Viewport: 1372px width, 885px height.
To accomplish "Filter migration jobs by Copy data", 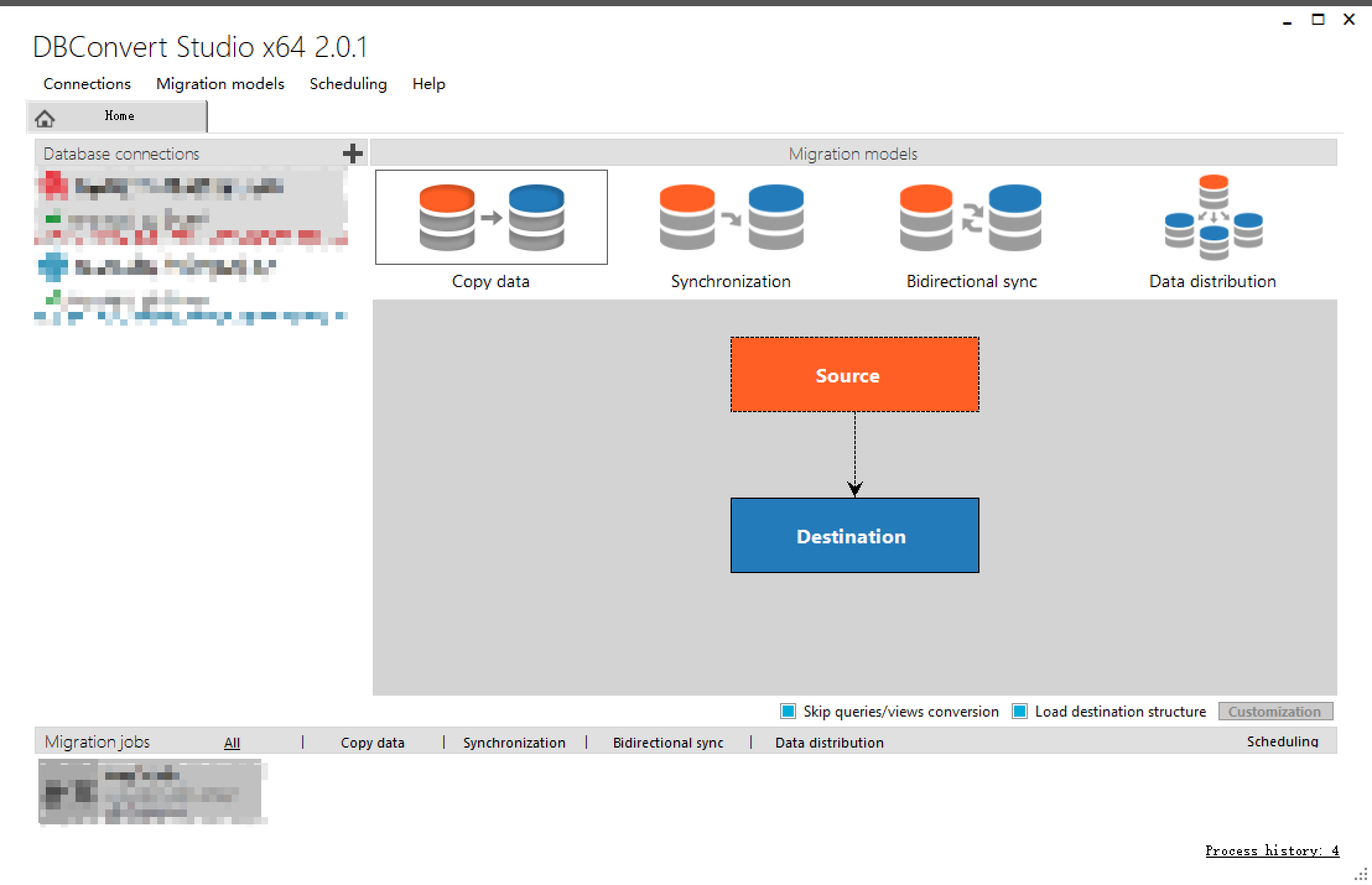I will [x=373, y=743].
